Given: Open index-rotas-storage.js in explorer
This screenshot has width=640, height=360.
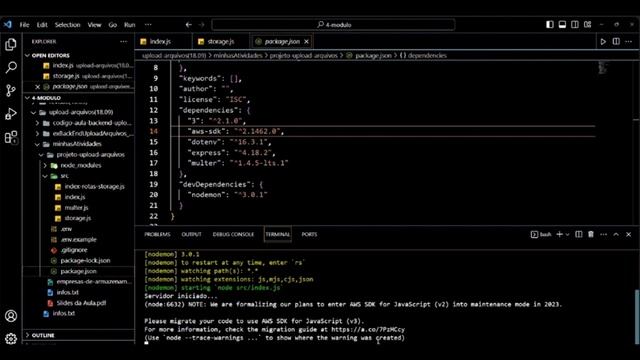Looking at the screenshot, I should click(94, 187).
